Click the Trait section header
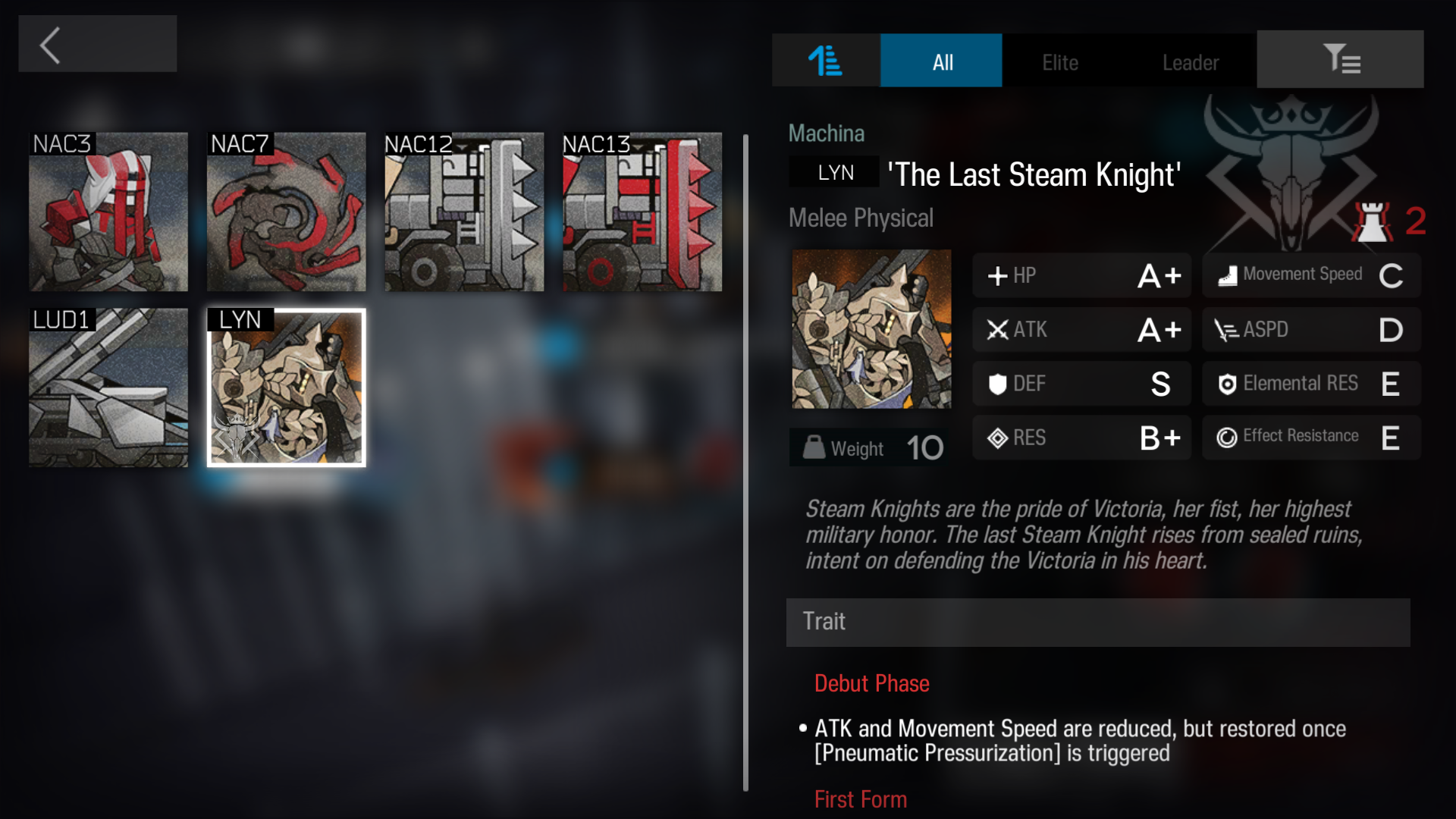The height and width of the screenshot is (819, 1456). (x=1098, y=622)
